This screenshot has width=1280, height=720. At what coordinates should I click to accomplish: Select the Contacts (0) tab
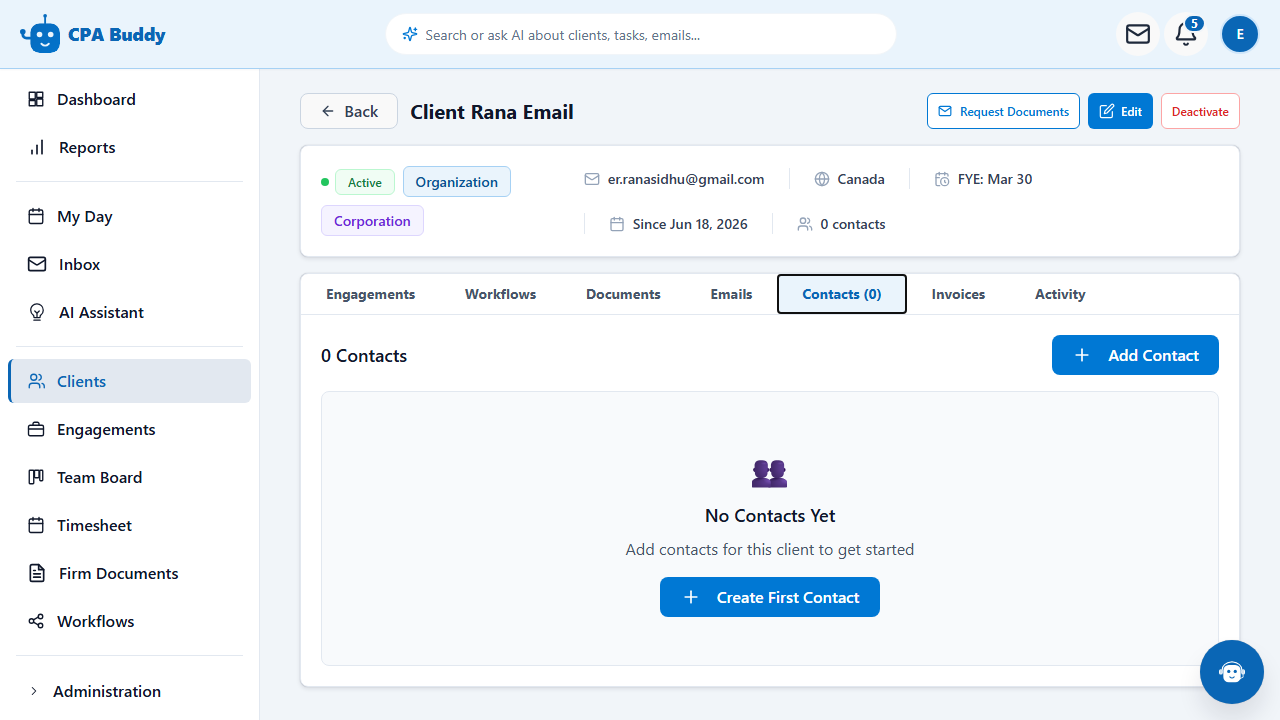coord(842,294)
